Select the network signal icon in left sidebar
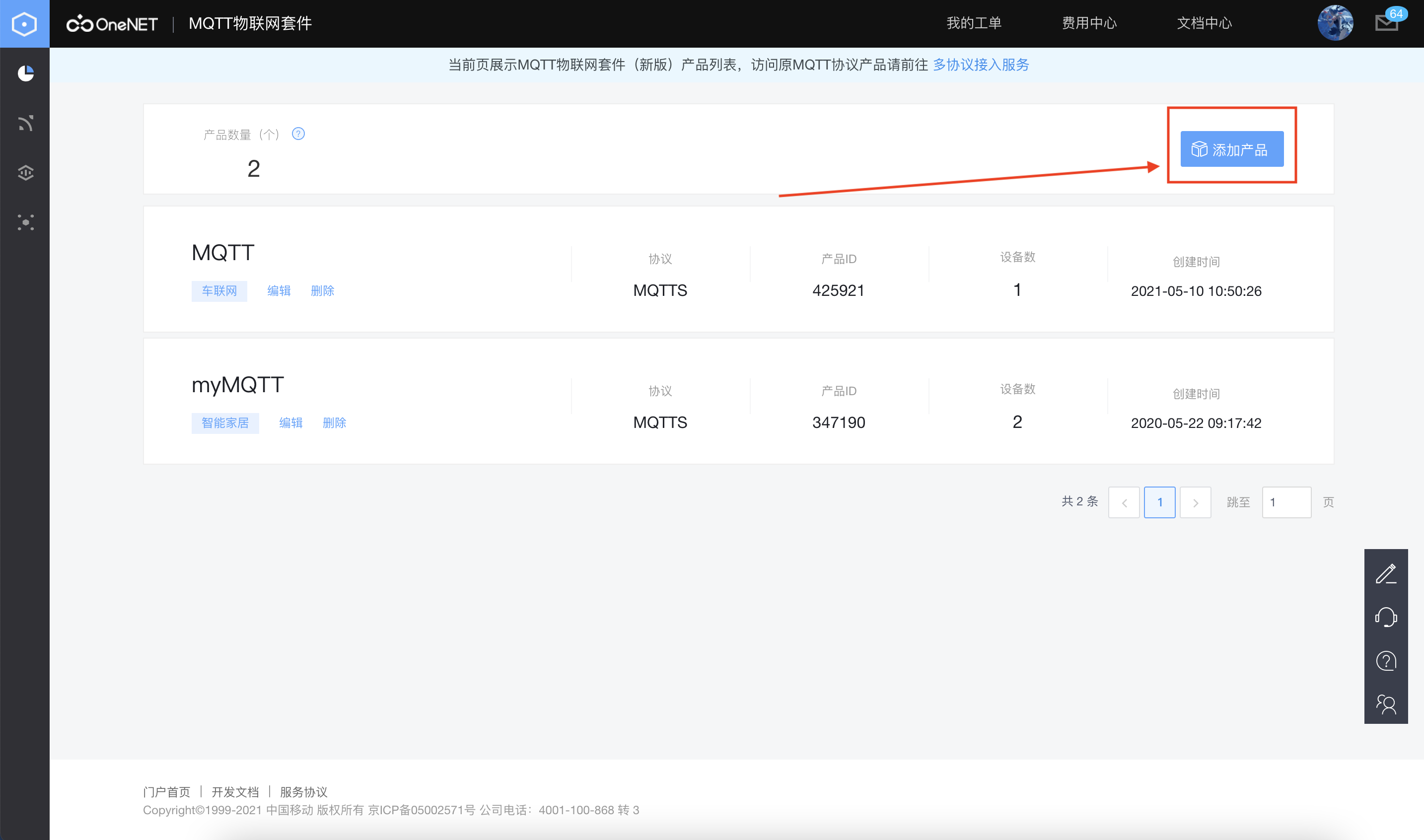The image size is (1424, 840). 25,124
